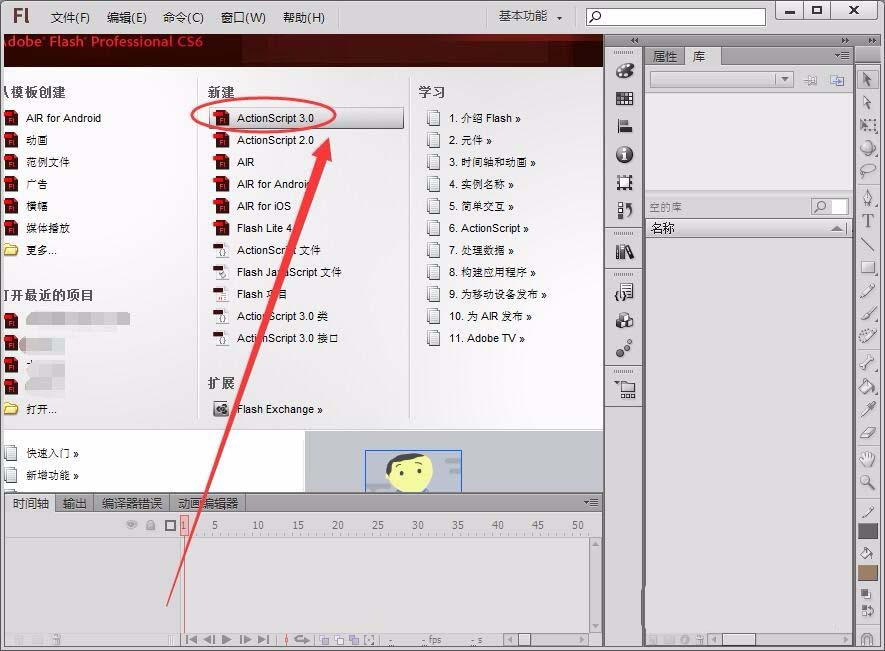Switch to the 属性 tab
885x651 pixels.
tap(664, 56)
